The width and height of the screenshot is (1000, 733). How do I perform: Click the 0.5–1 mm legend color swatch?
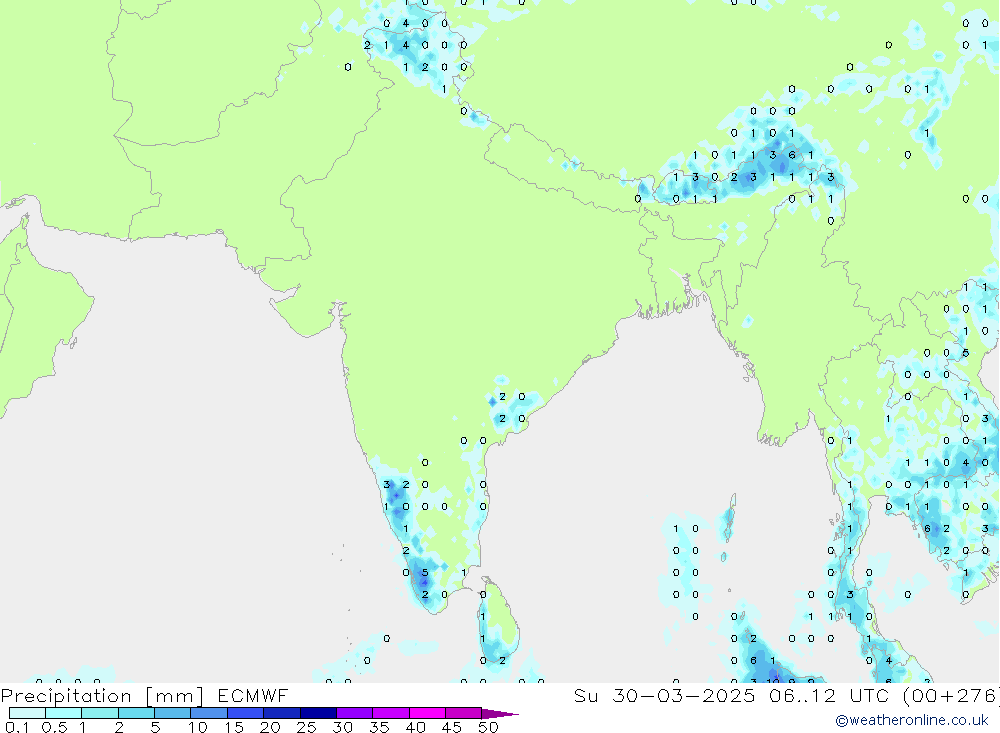coord(63,713)
